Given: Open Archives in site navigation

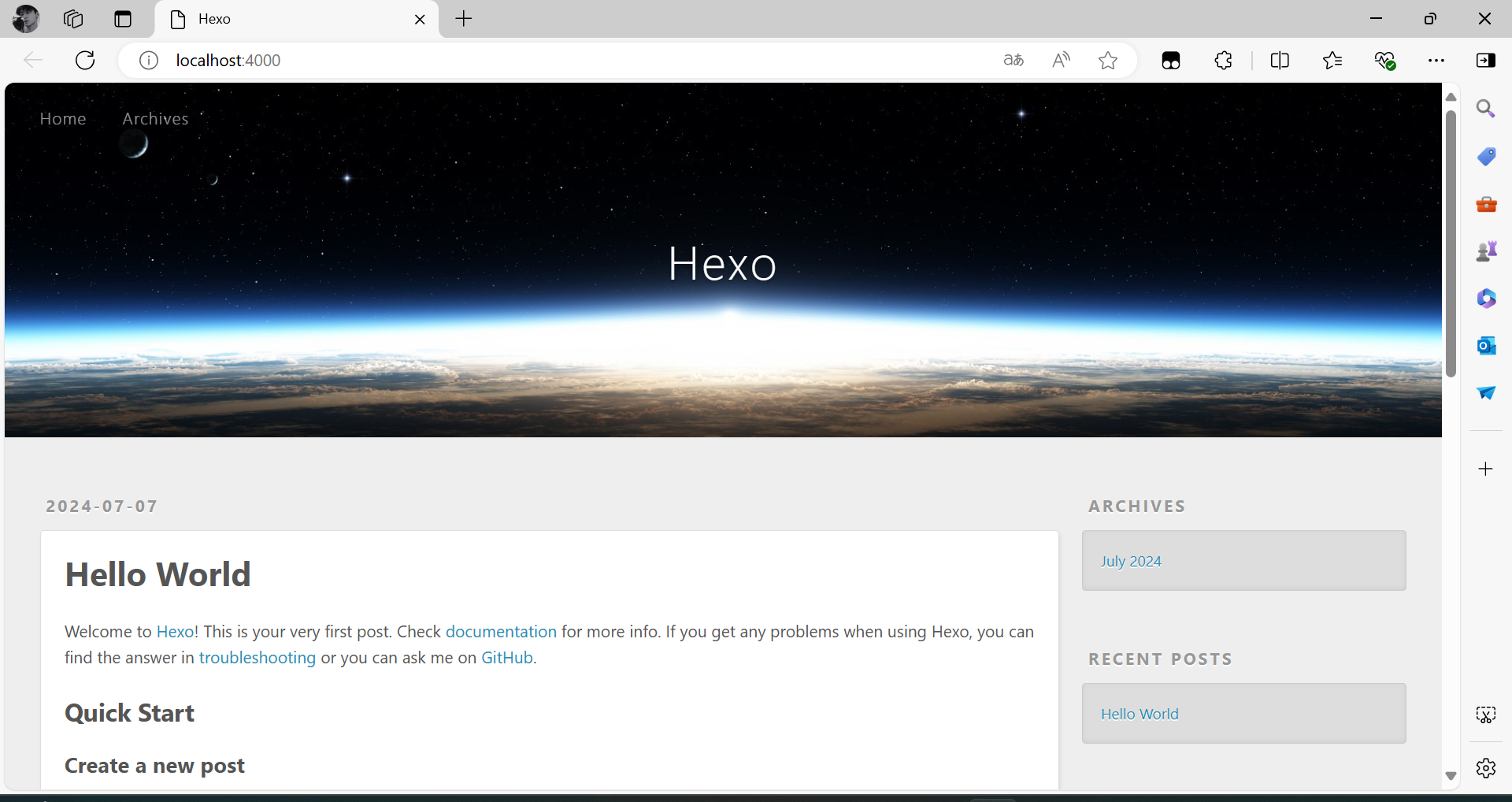Looking at the screenshot, I should [x=155, y=119].
